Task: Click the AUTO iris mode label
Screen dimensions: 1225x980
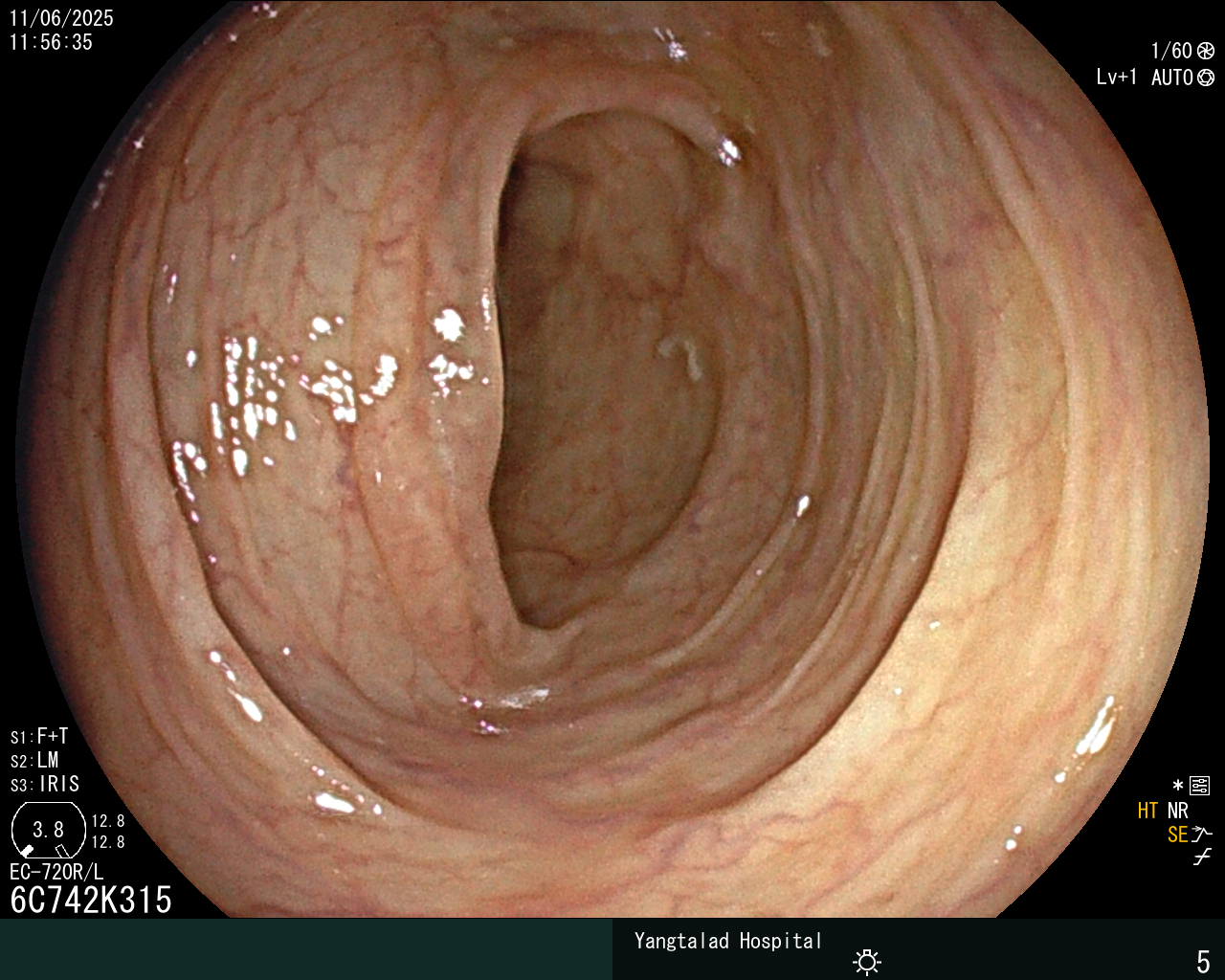Action: 1171,78
